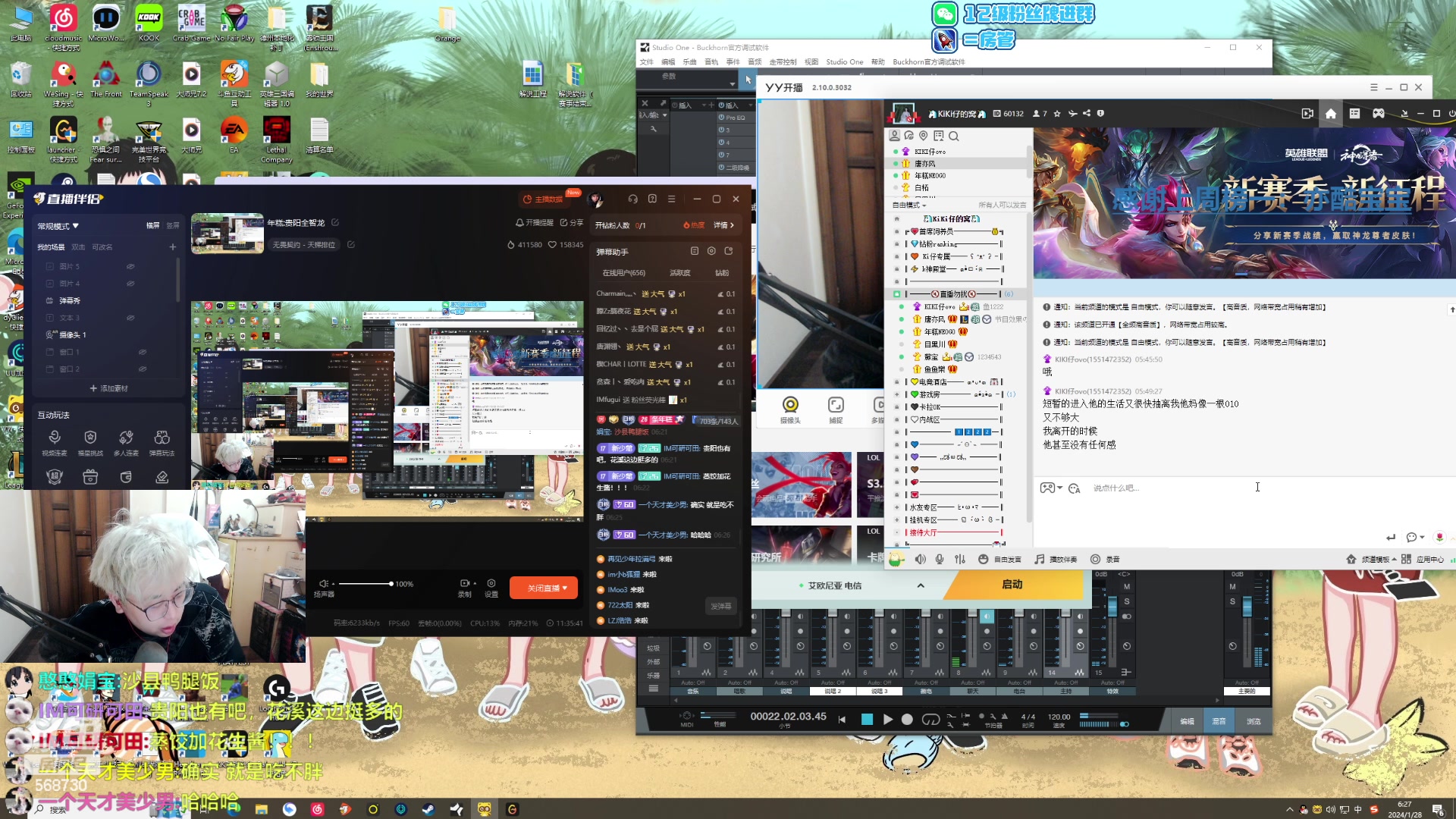Click the mixer sliders icon in YY bottom bar
The width and height of the screenshot is (1456, 819).
coord(960,559)
